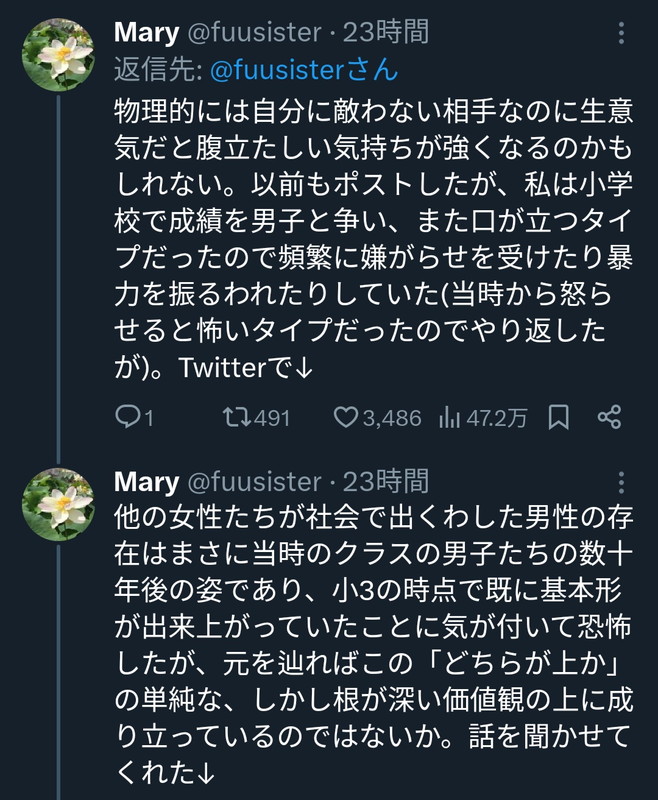Open Mary's profile from second tweet name

click(x=146, y=482)
